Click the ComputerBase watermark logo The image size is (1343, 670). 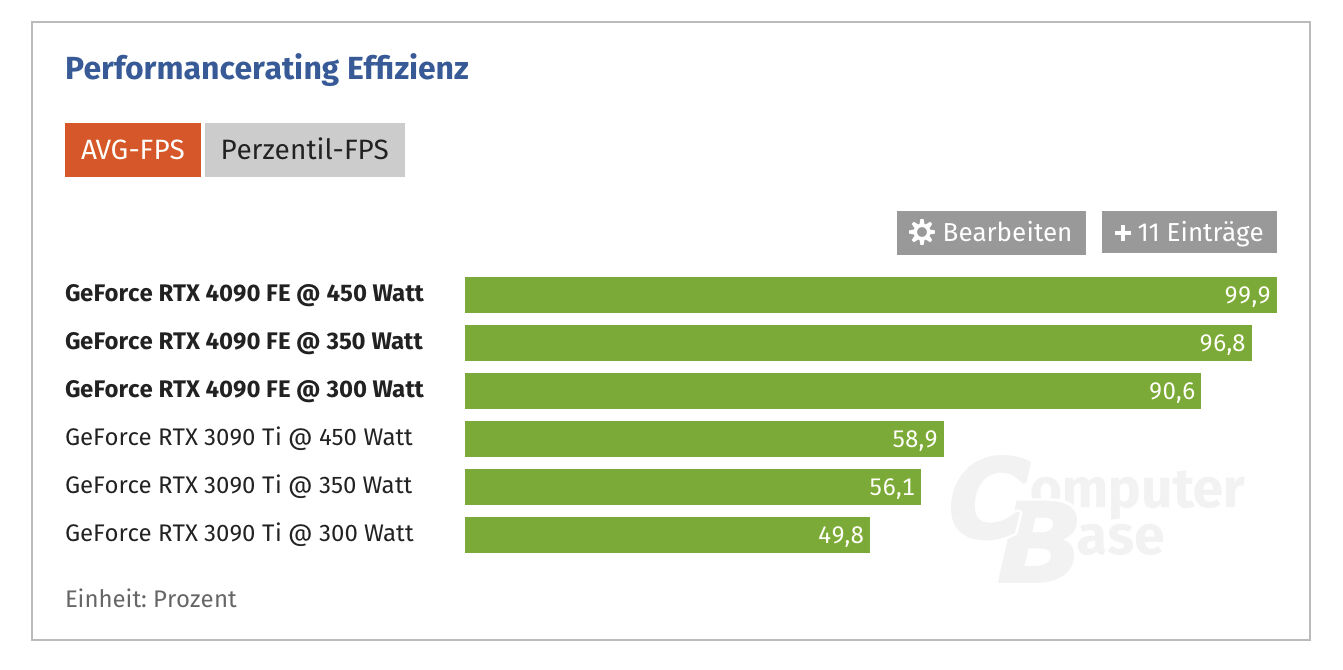1096,518
